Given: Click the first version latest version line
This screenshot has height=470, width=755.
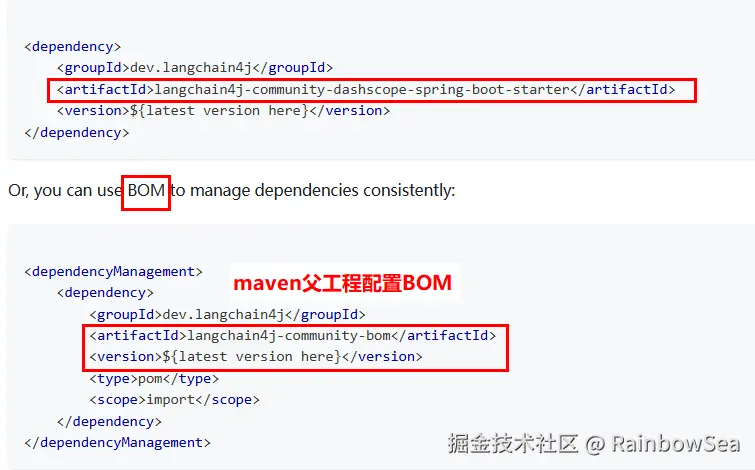Looking at the screenshot, I should [x=223, y=111].
